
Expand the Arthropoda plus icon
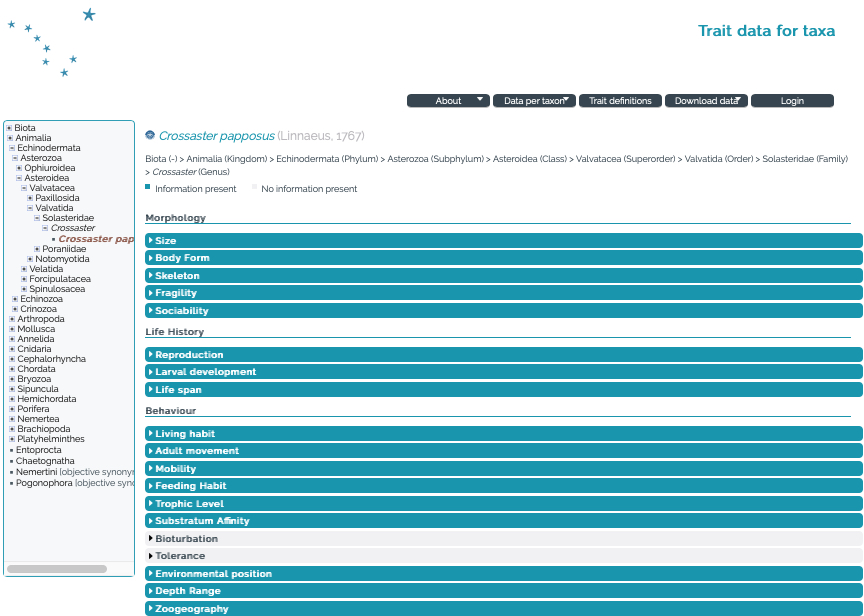[x=11, y=319]
